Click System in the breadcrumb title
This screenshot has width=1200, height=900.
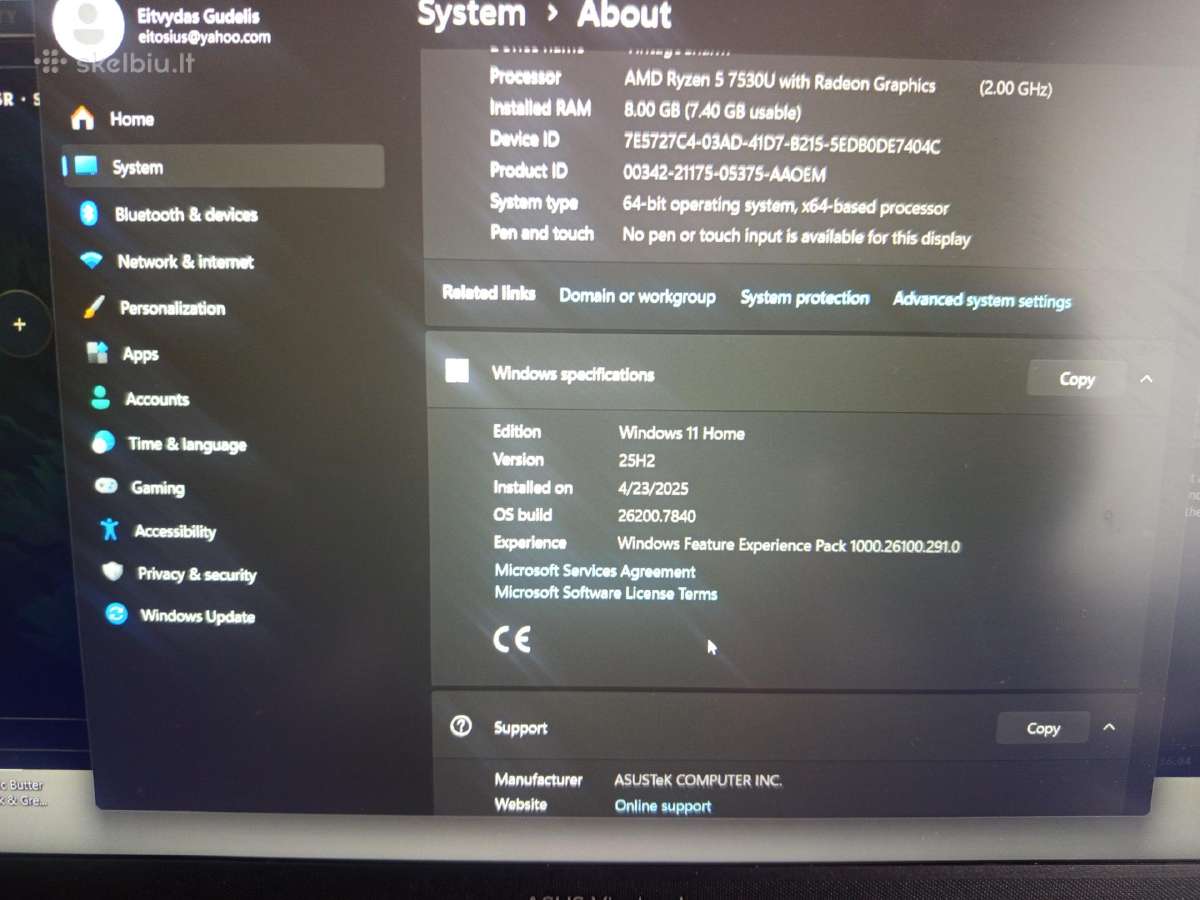(471, 14)
